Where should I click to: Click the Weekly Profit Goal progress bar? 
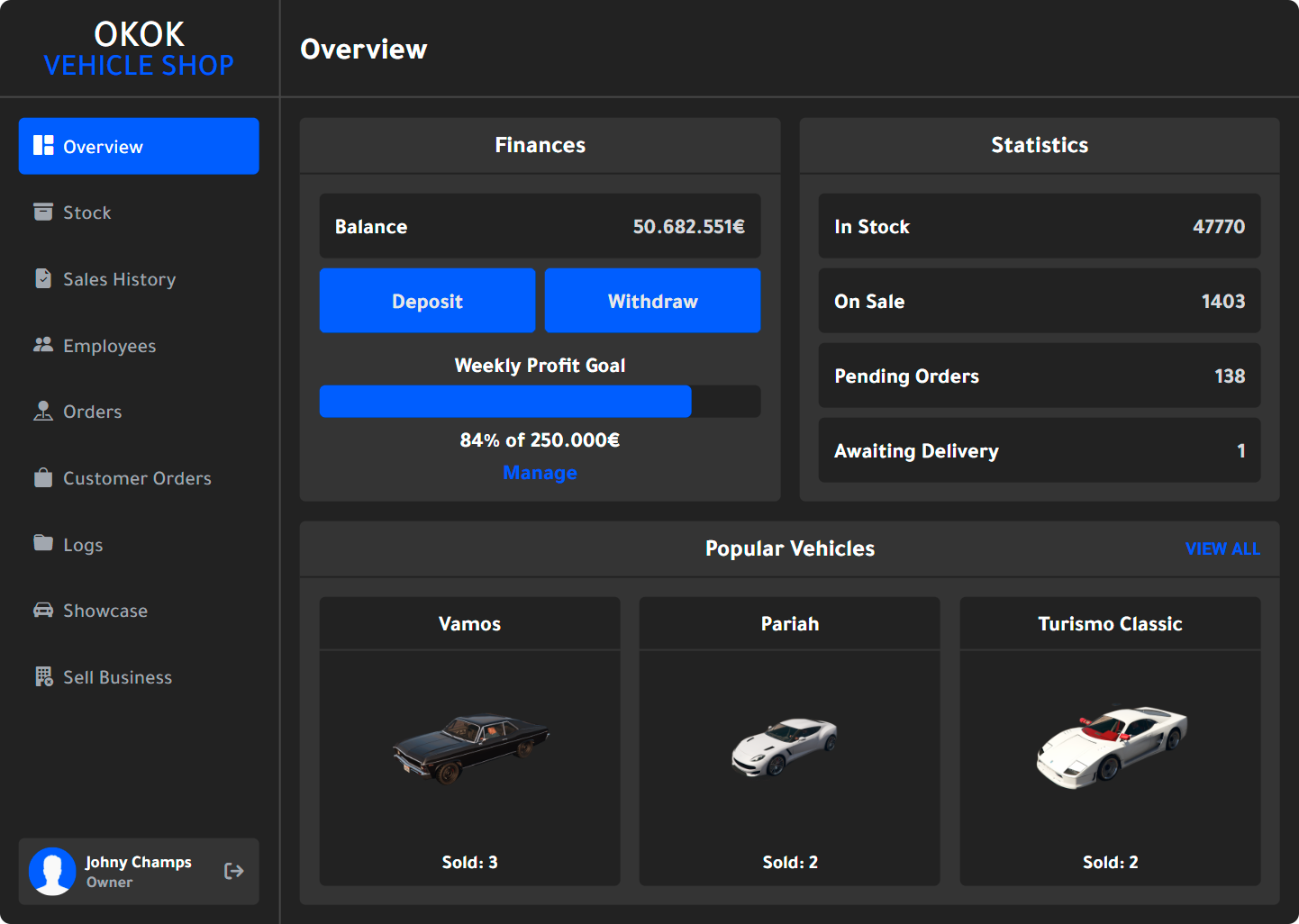coord(540,401)
